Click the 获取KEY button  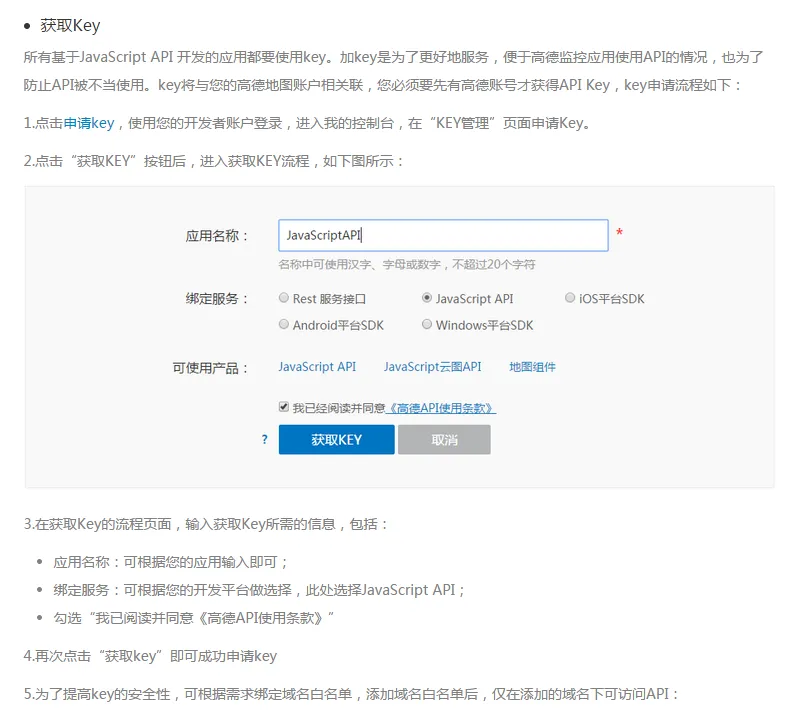tap(337, 439)
